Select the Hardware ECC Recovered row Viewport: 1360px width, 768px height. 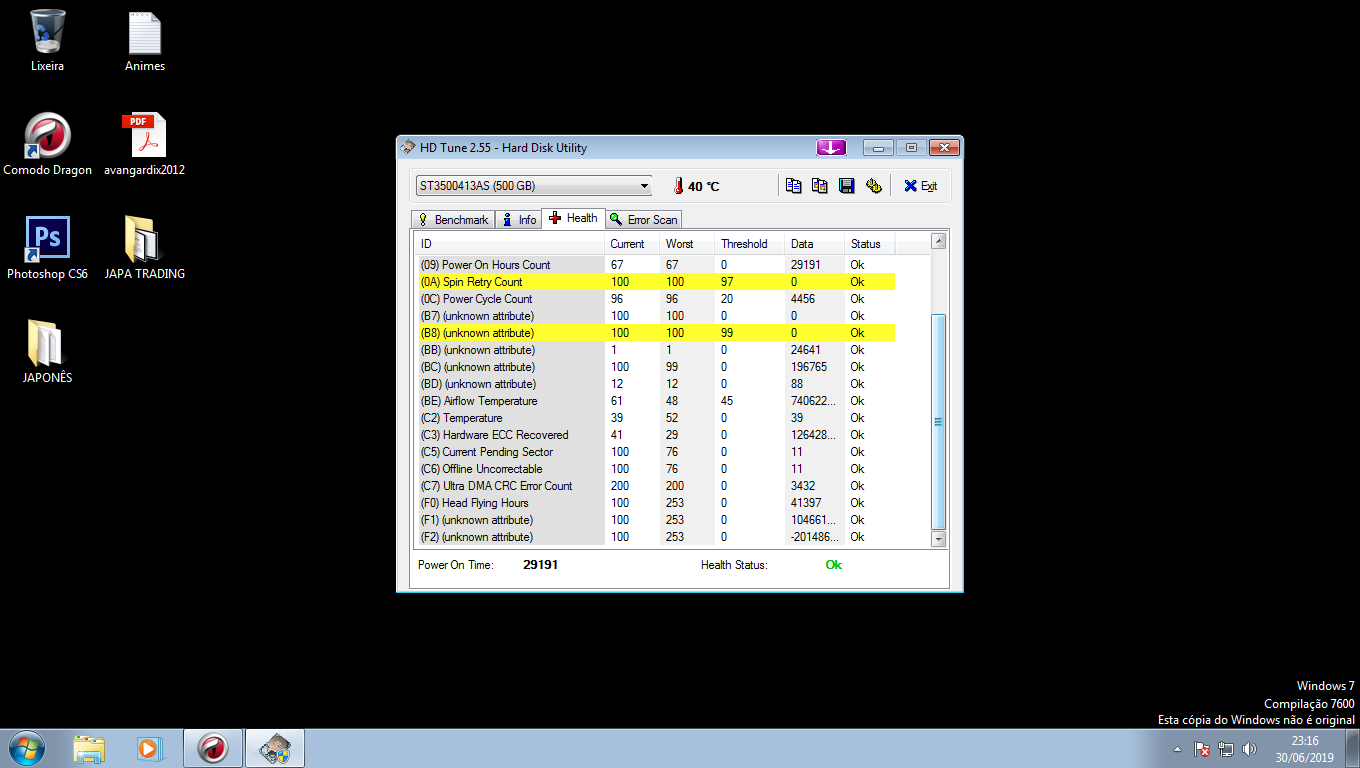[655, 435]
